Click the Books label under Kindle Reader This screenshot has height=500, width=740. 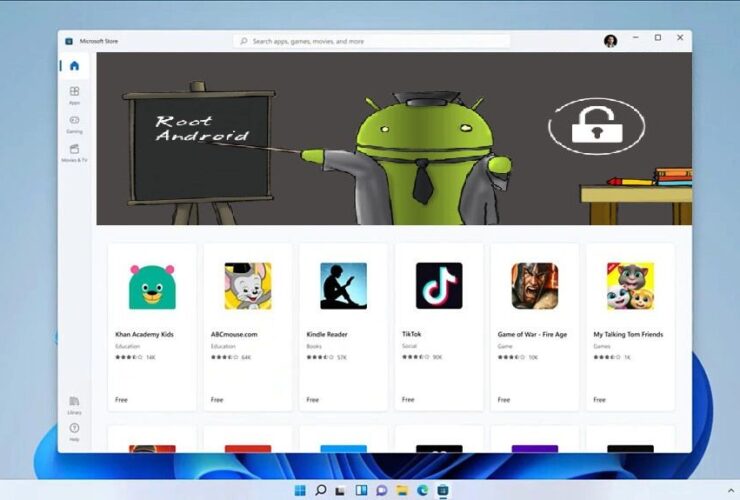click(x=314, y=346)
